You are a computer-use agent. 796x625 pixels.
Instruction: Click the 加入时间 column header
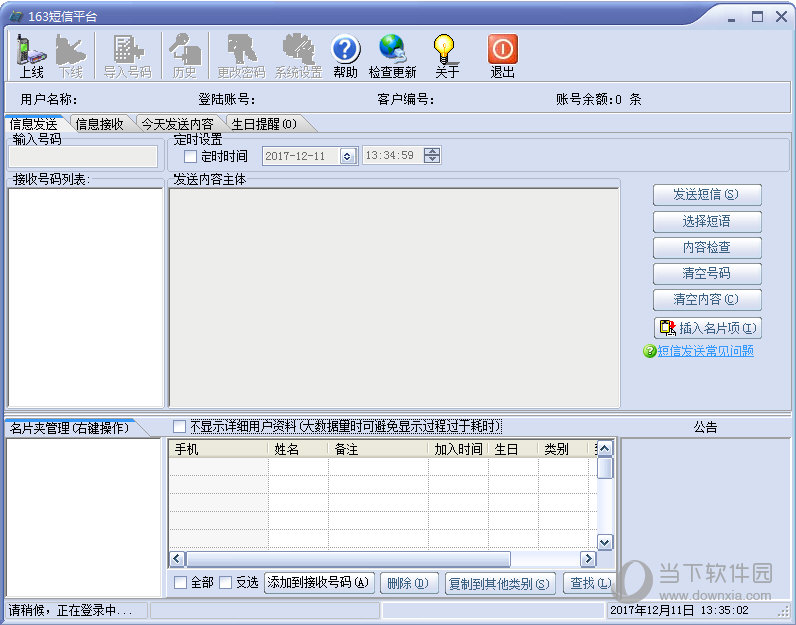(458, 449)
